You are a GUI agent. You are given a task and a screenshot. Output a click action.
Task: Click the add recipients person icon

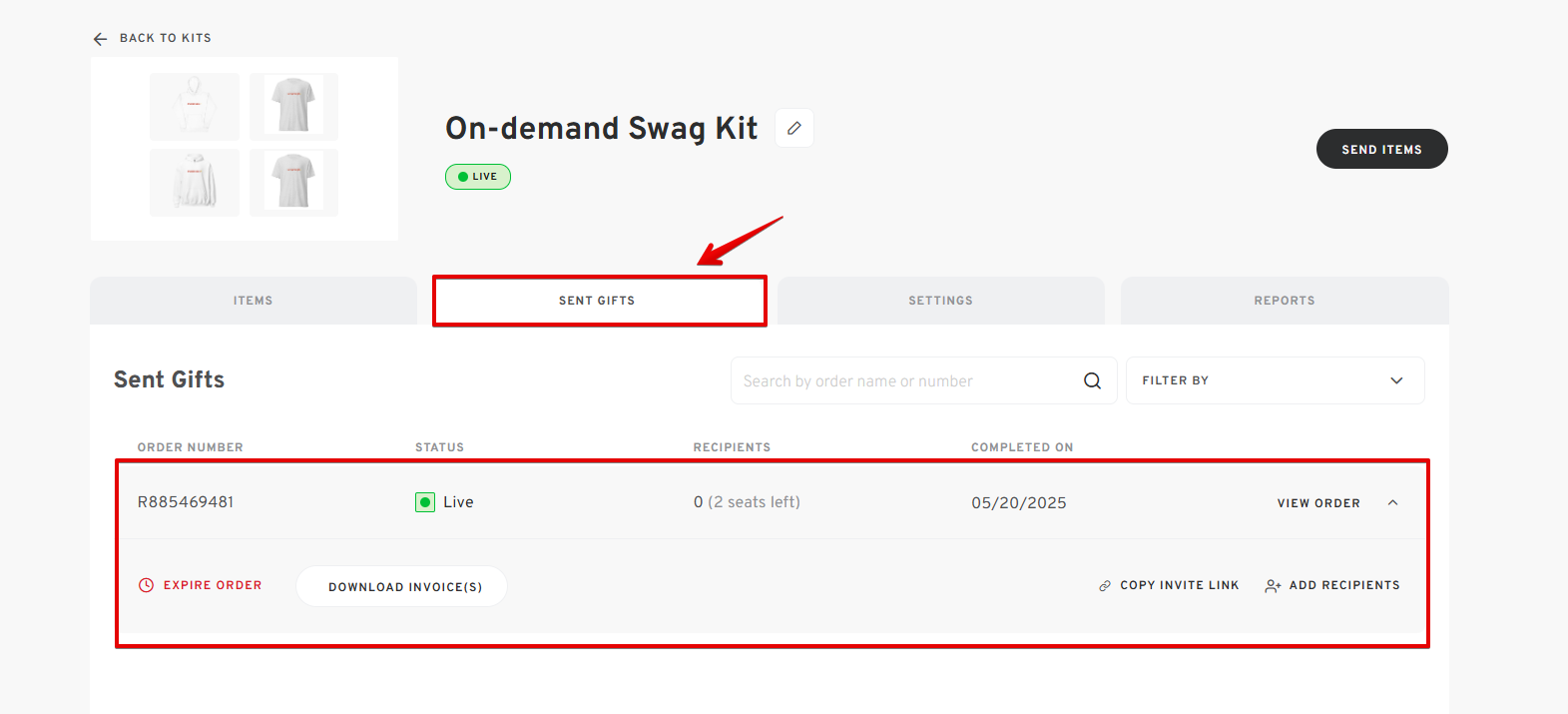click(x=1273, y=586)
